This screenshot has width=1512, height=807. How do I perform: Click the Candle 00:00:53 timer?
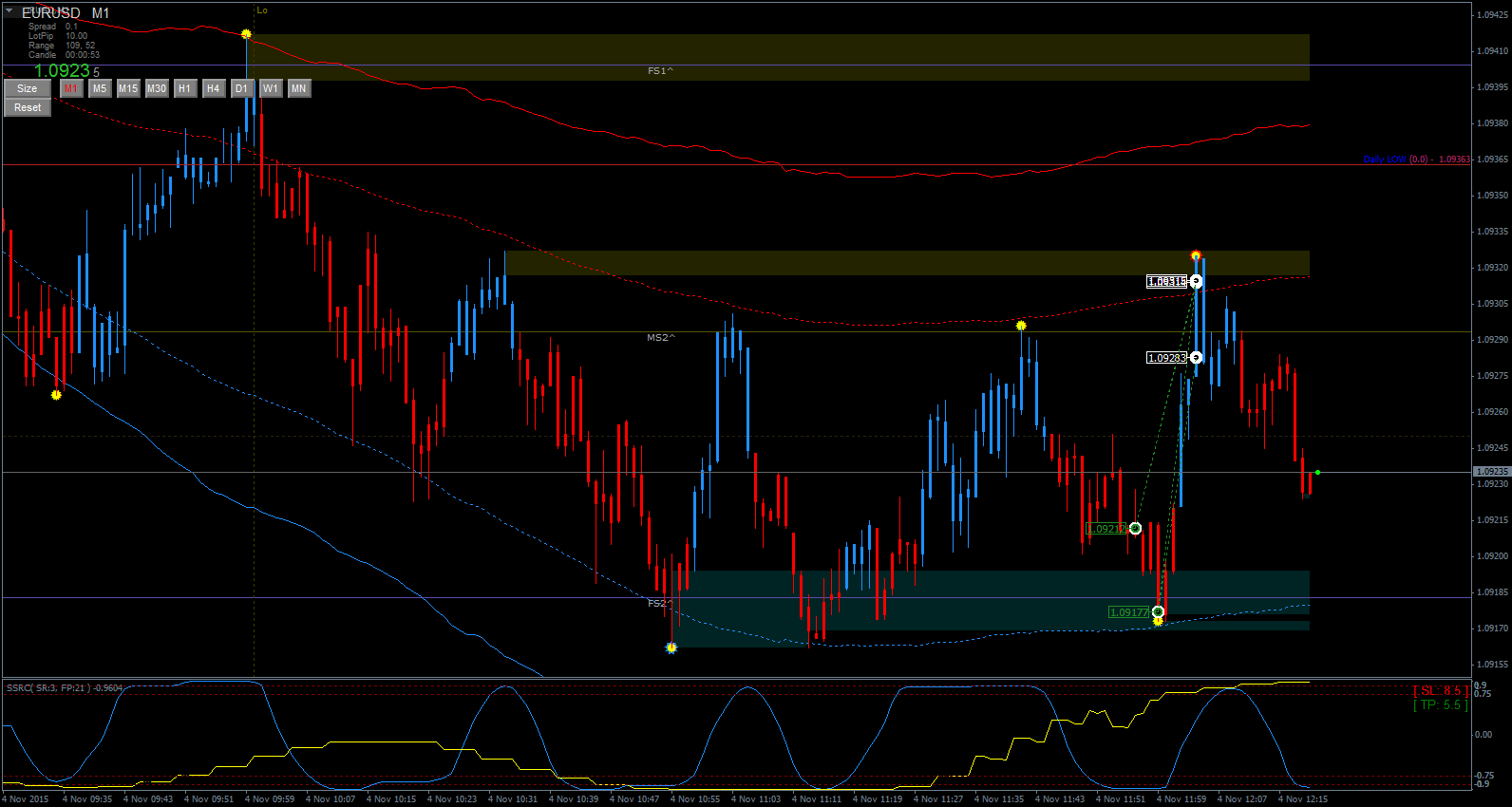pyautogui.click(x=64, y=55)
